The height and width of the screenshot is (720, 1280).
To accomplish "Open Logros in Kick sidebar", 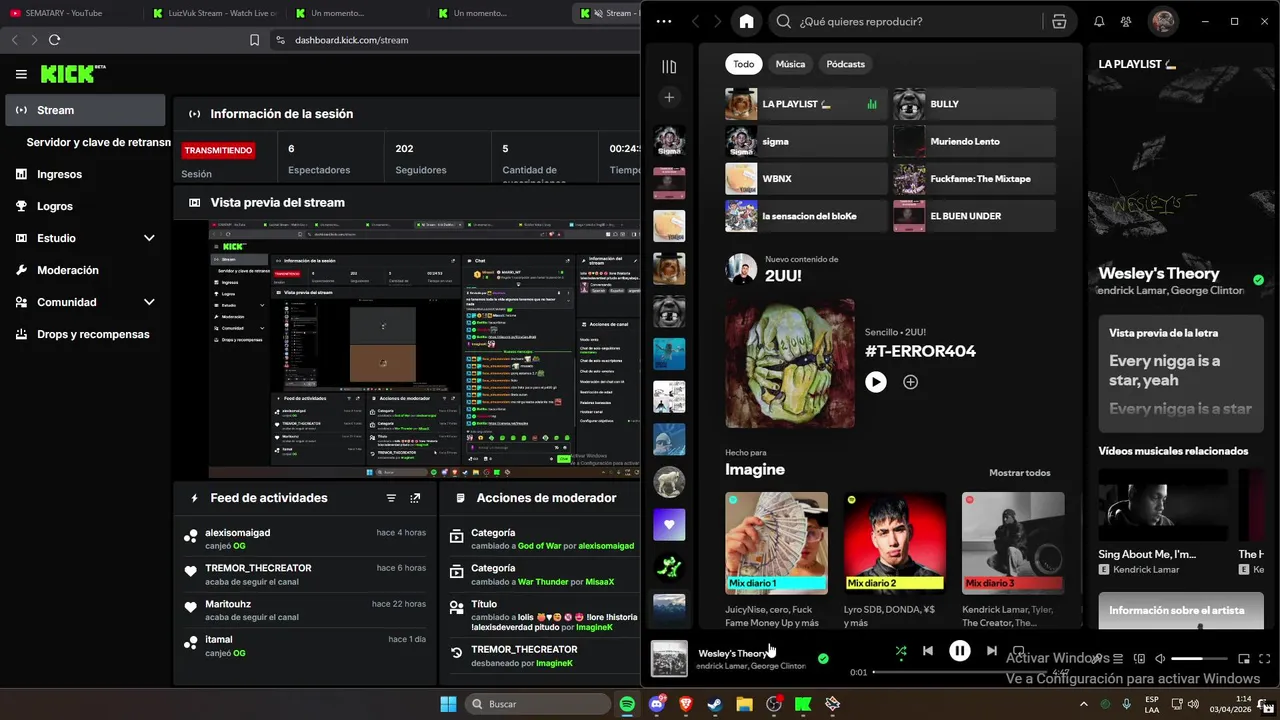I will pos(85,206).
